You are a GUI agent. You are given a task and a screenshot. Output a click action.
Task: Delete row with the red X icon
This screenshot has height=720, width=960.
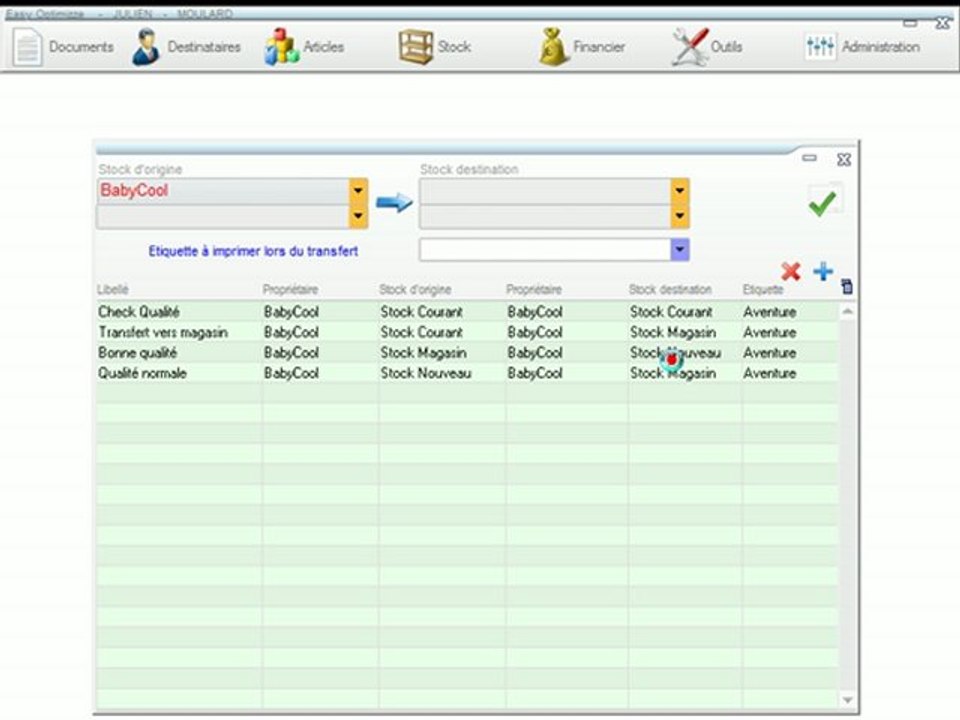click(791, 271)
